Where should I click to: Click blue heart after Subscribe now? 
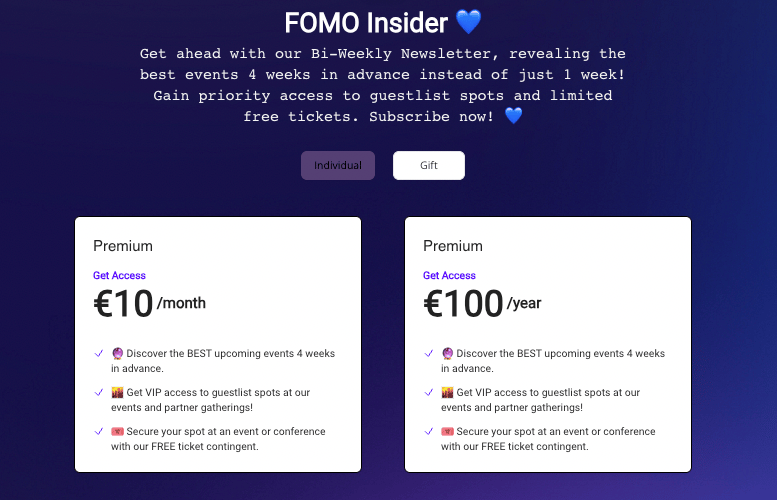[513, 116]
